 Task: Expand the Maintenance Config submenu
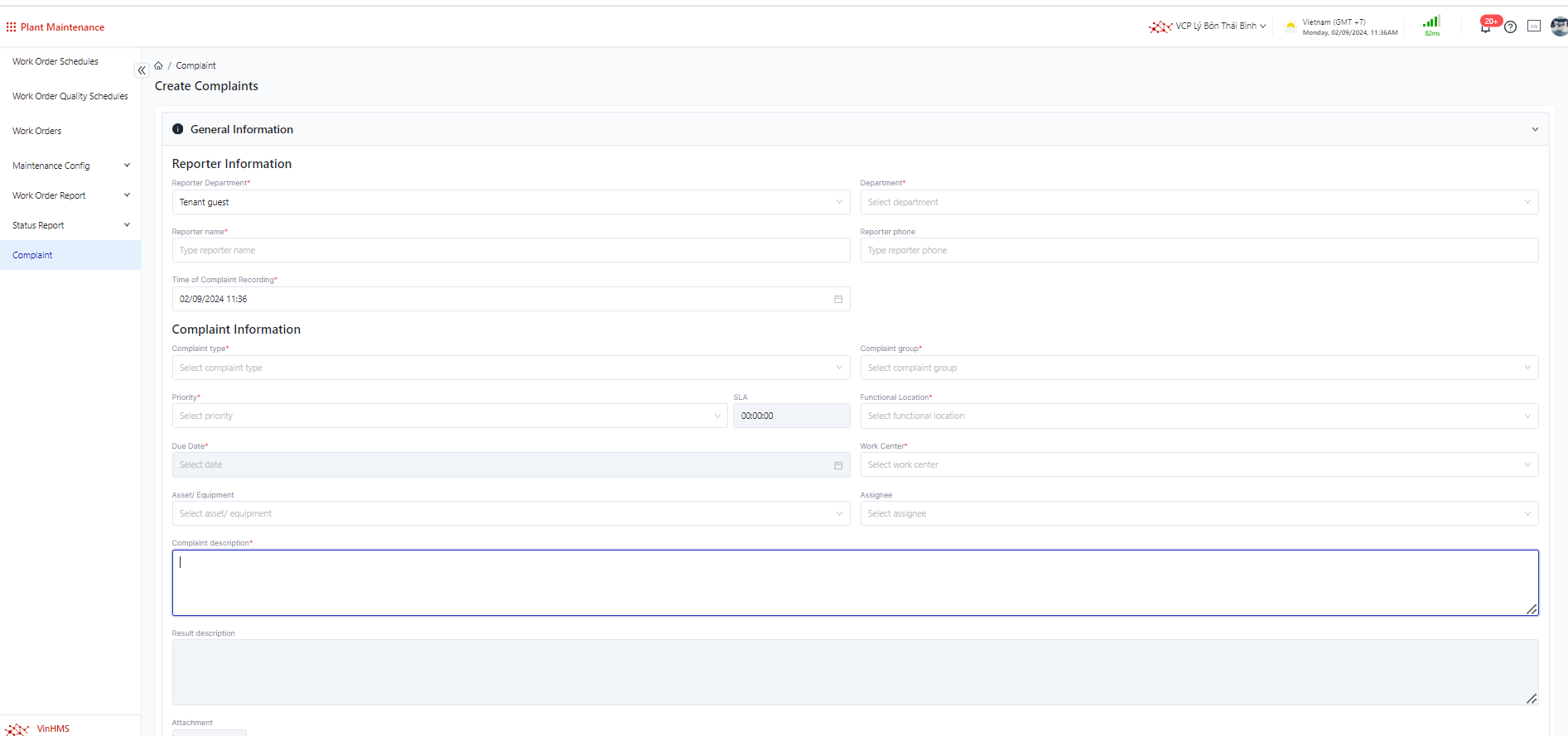pyautogui.click(x=127, y=166)
